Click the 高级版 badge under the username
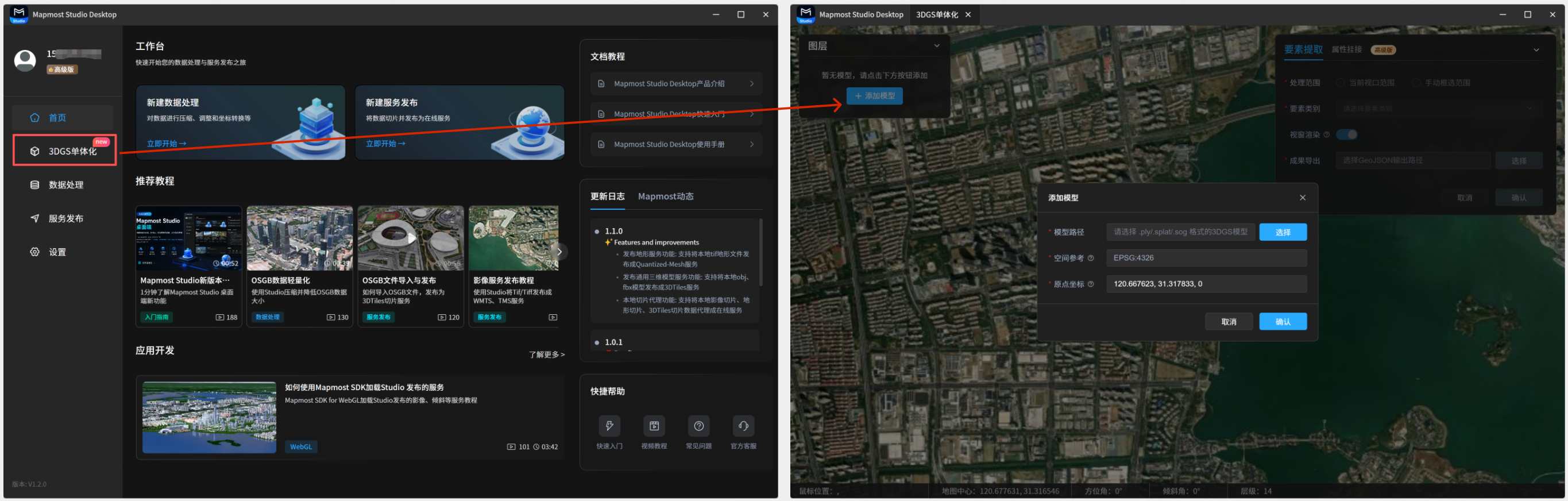 [x=61, y=70]
